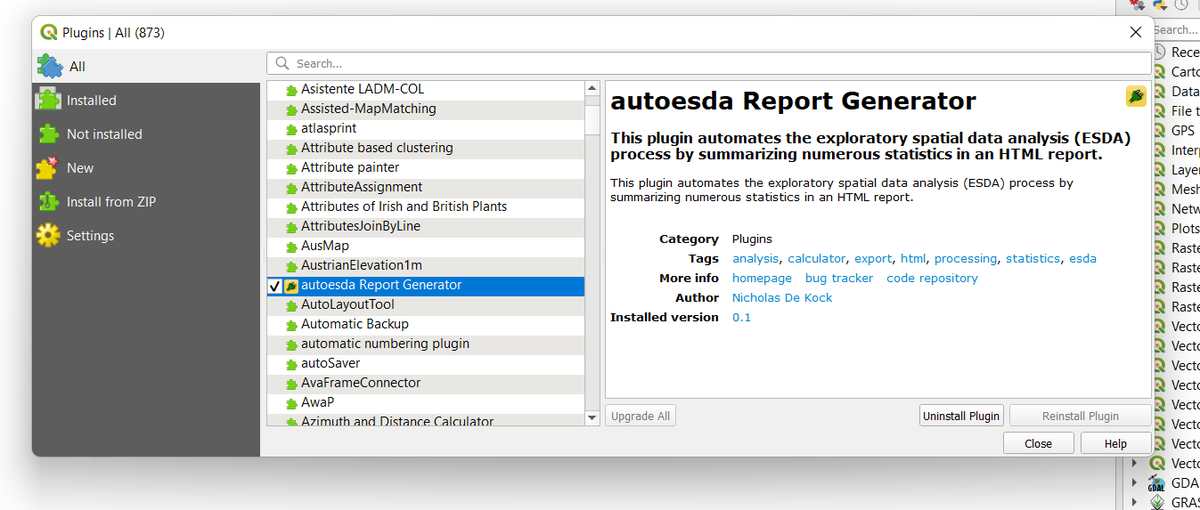Open author Nicholas De Kock link

pyautogui.click(x=782, y=298)
